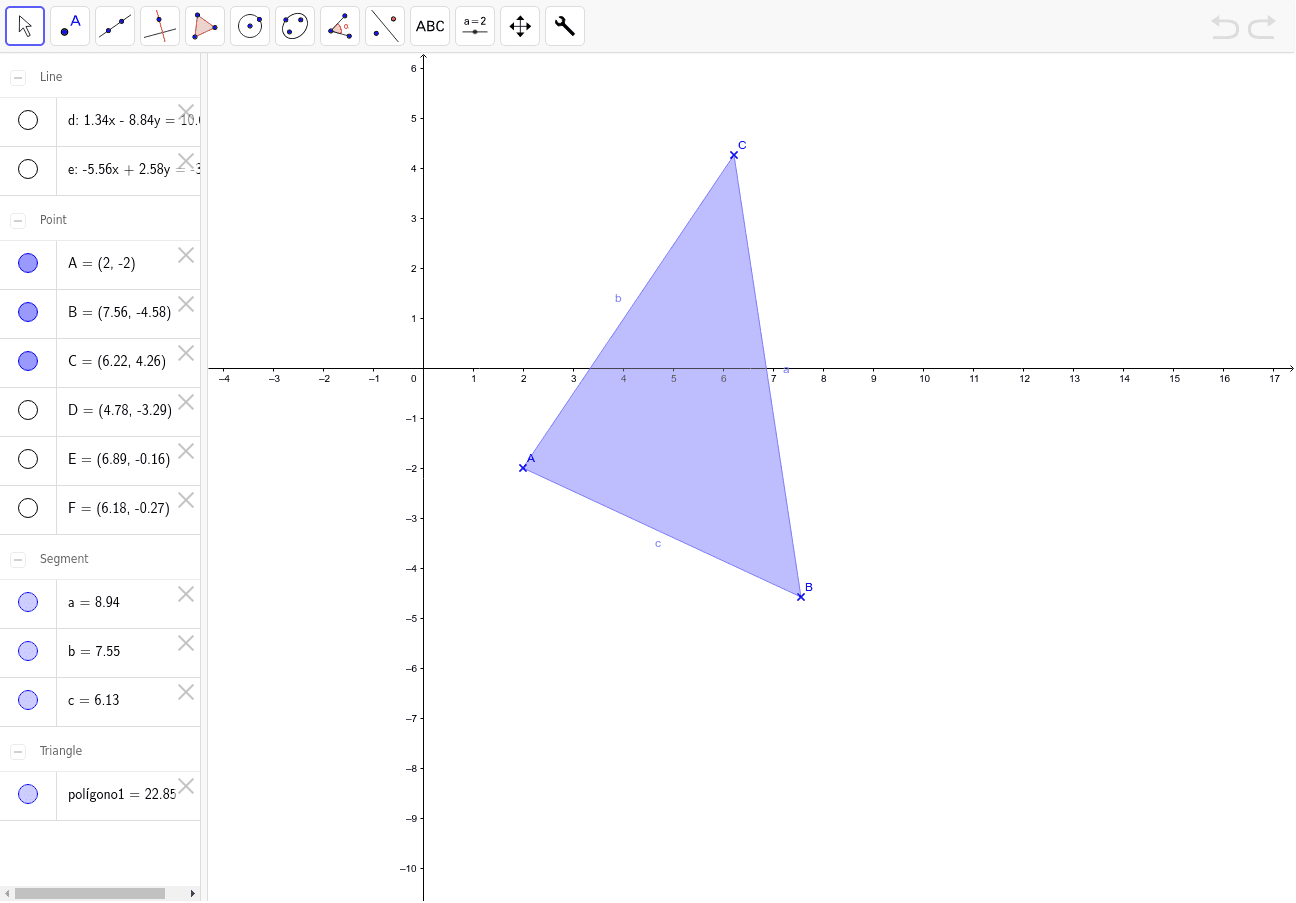1296x903 pixels.
Task: Select the ABC Text tool
Action: pos(430,26)
